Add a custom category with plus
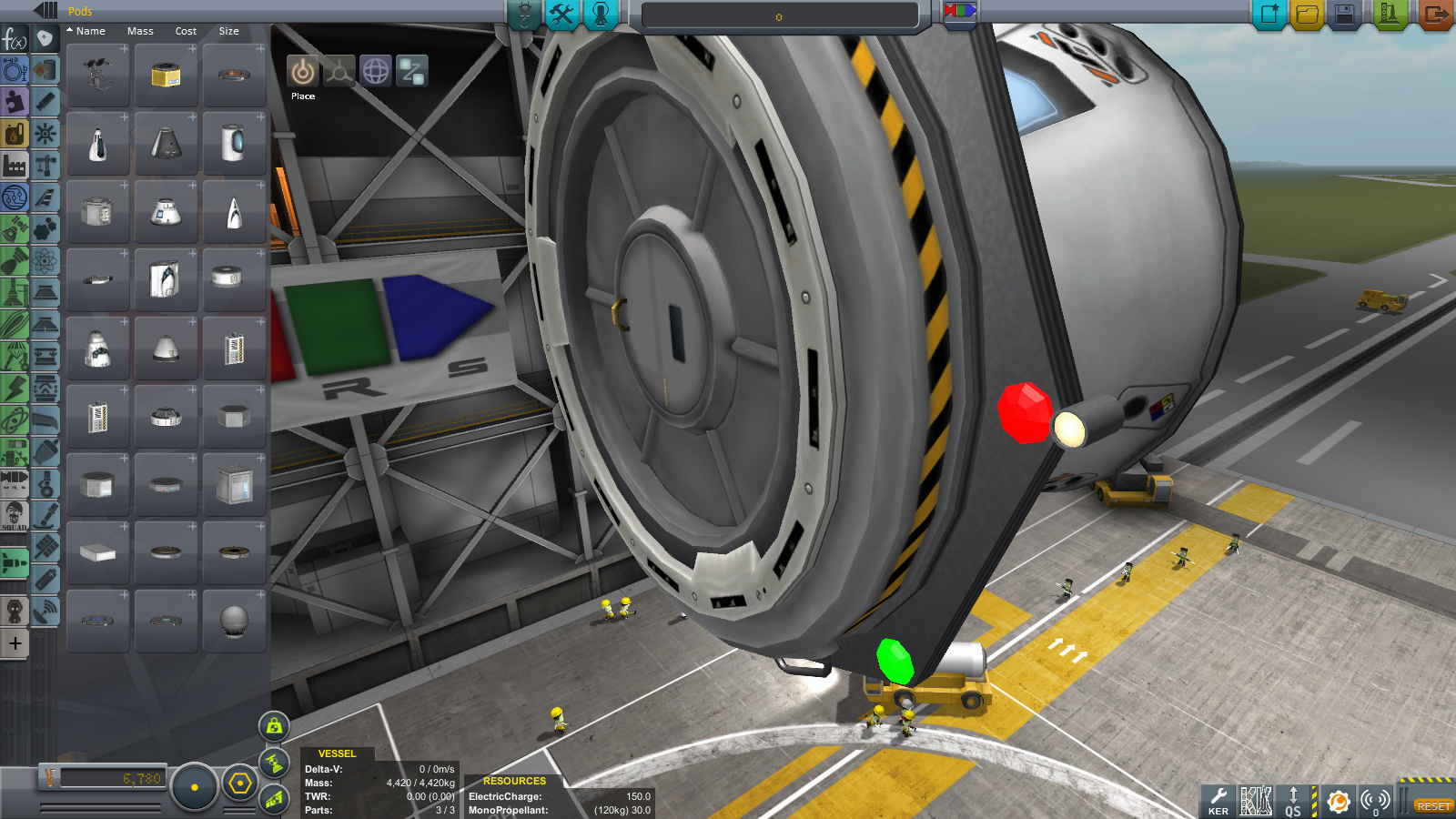Screen dimensions: 1456x819 [x=15, y=644]
